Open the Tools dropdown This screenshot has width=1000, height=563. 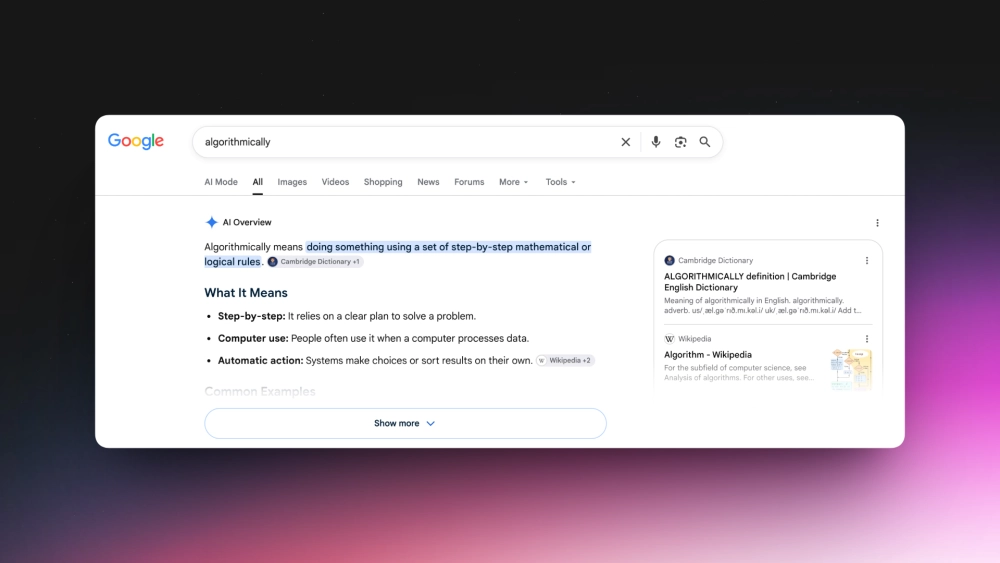(561, 182)
